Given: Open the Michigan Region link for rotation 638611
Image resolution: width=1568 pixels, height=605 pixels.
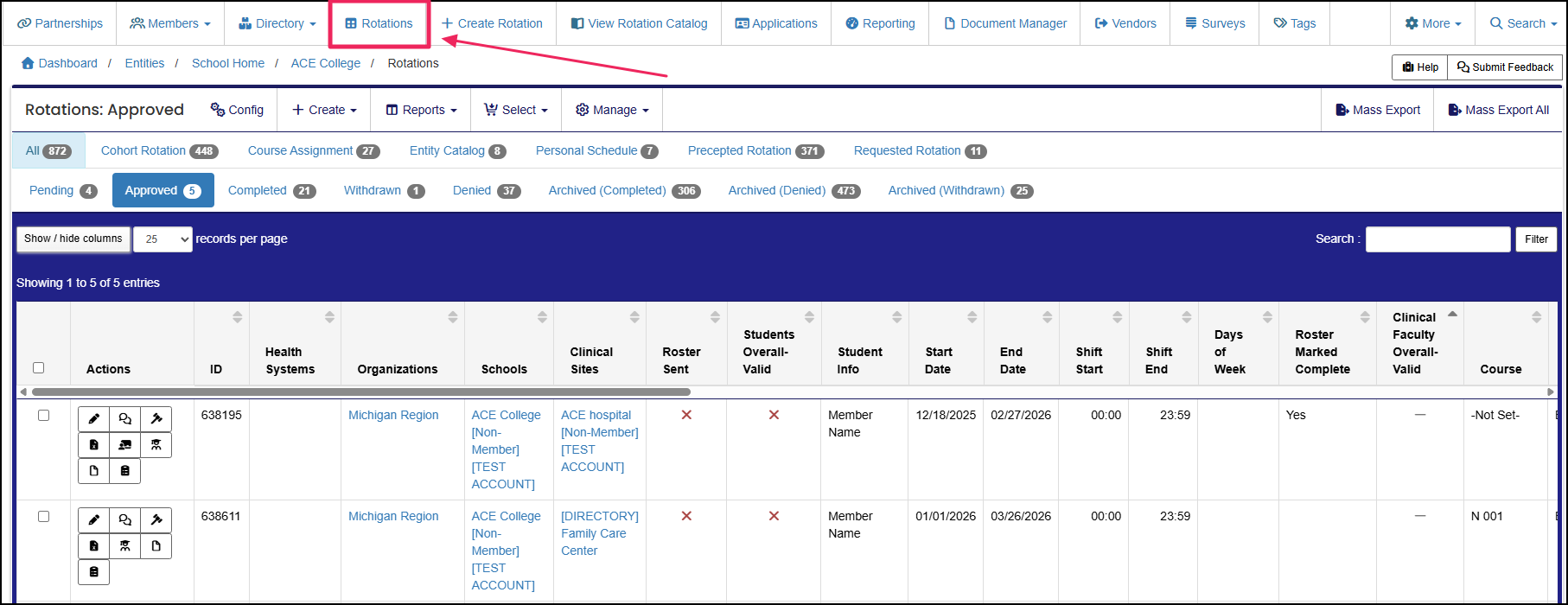Looking at the screenshot, I should click(x=393, y=517).
